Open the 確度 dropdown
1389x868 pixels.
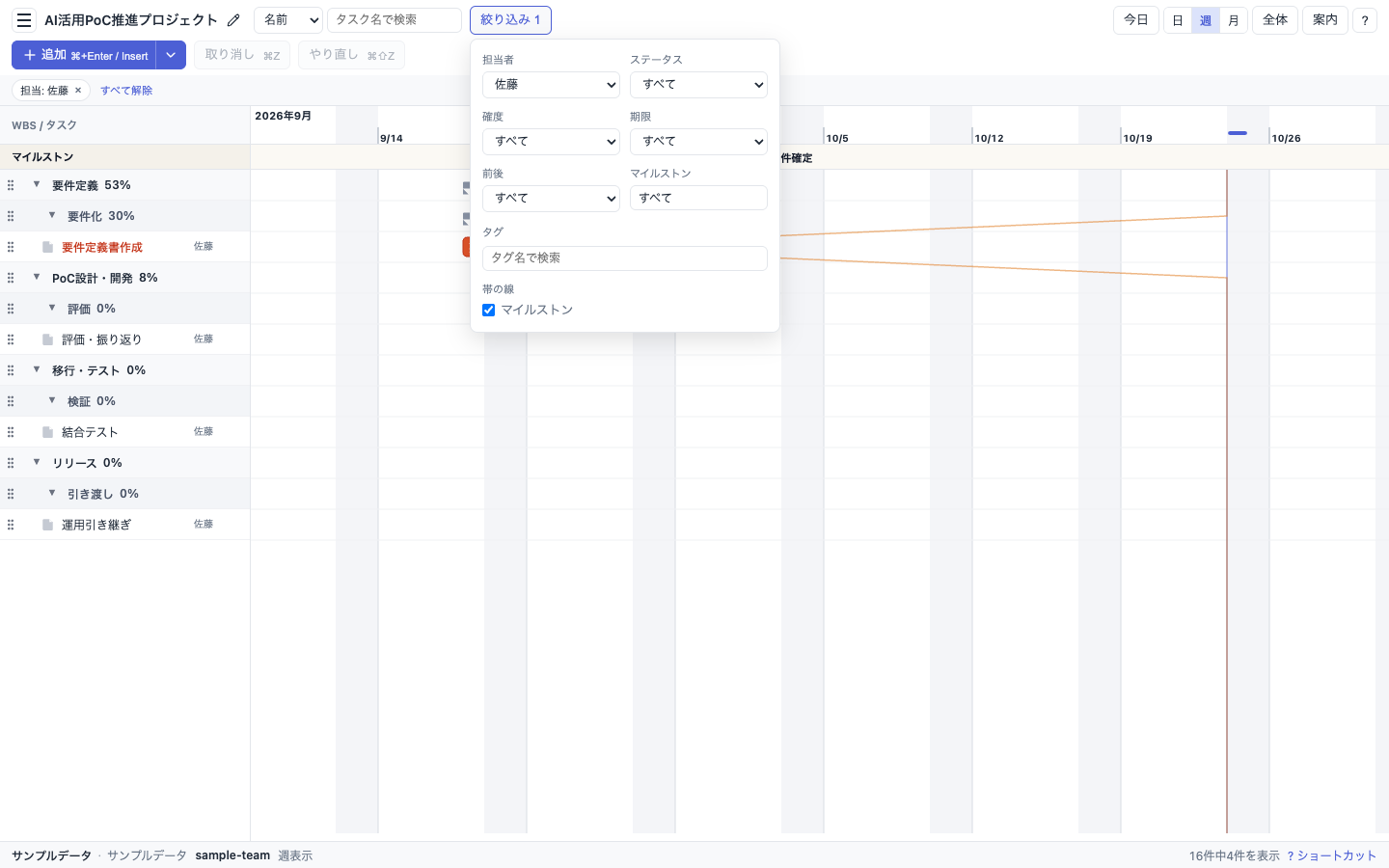551,142
